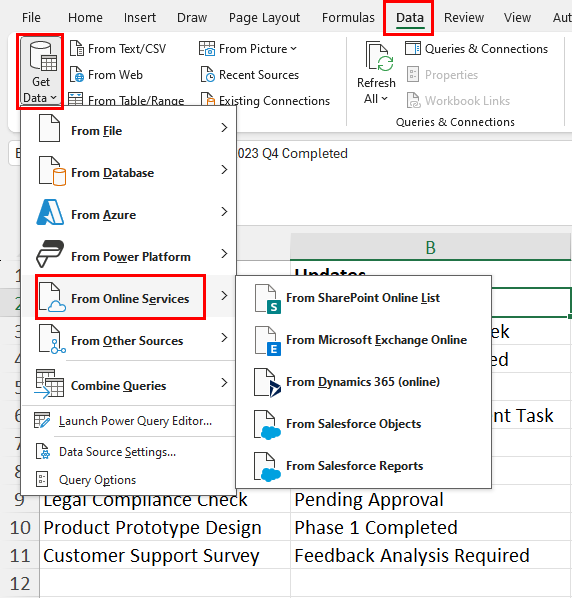This screenshot has width=572, height=598.
Task: Click the Existing Connections button
Action: coord(265,100)
